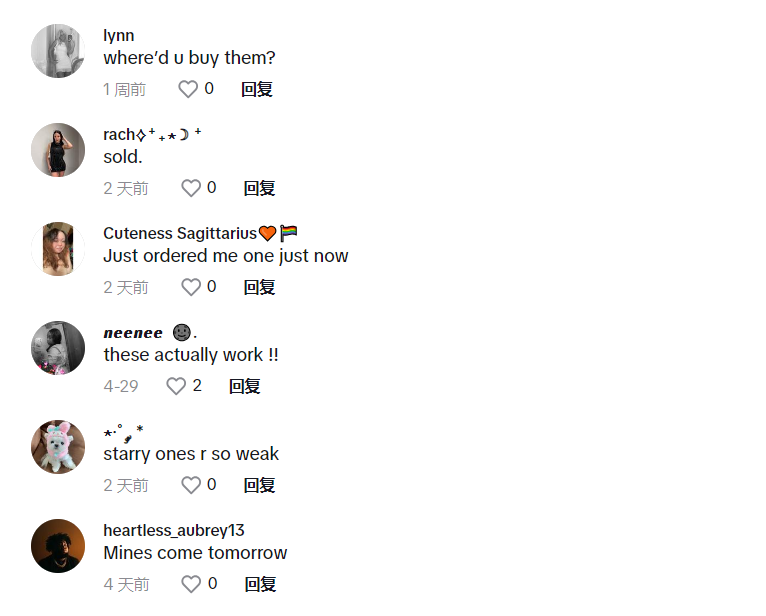Reply to lynn's "where'd u buy them?" comment

click(x=257, y=89)
